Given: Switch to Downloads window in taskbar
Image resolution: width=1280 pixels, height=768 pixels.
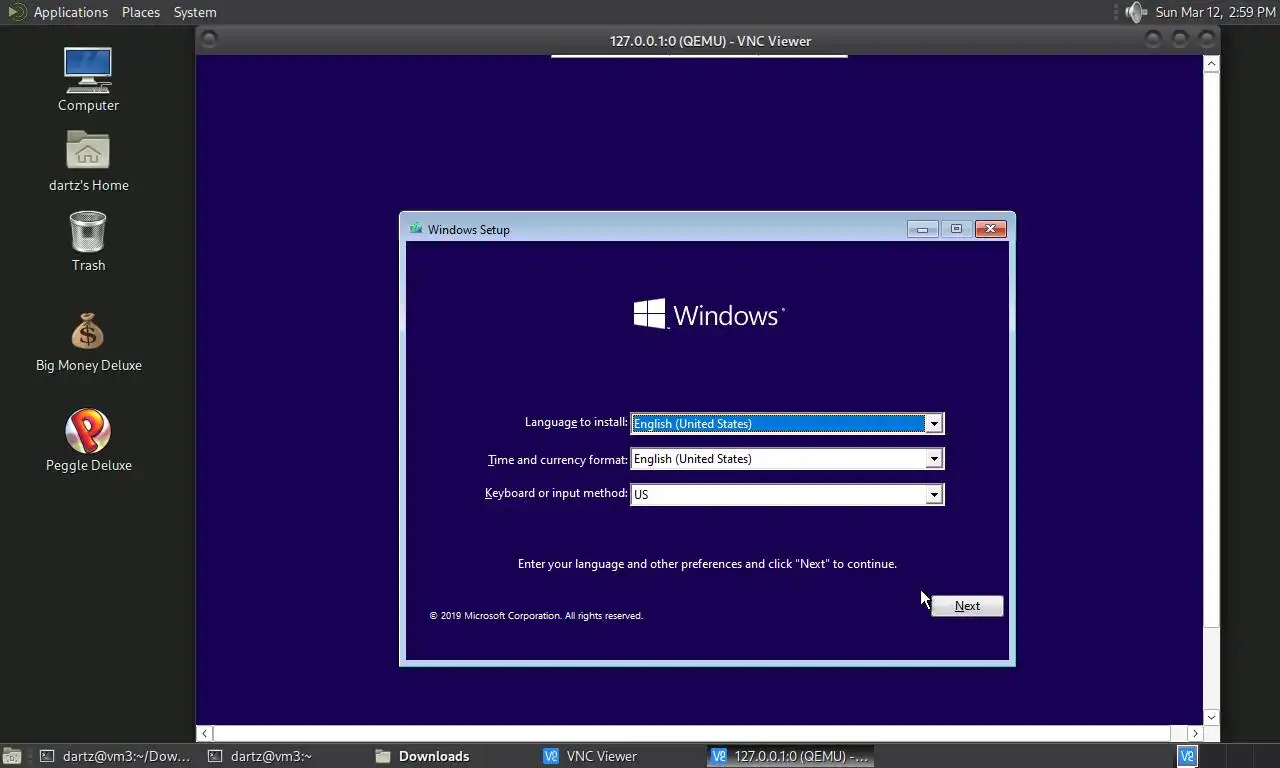Looking at the screenshot, I should click(x=451, y=756).
